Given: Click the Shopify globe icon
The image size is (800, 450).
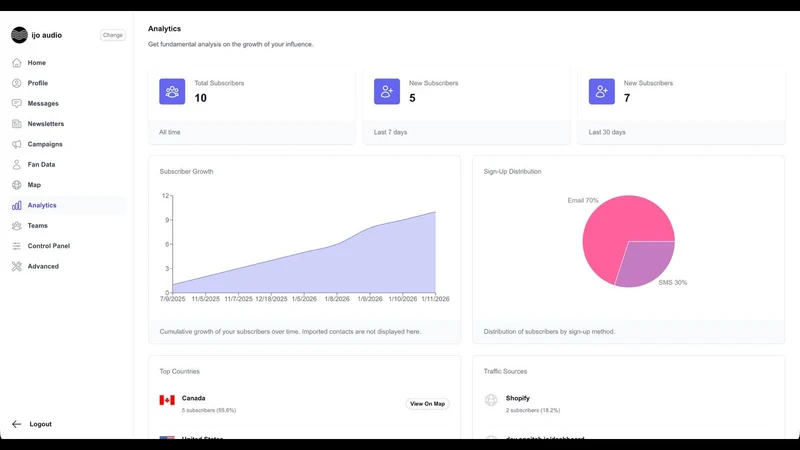Looking at the screenshot, I should coord(491,400).
